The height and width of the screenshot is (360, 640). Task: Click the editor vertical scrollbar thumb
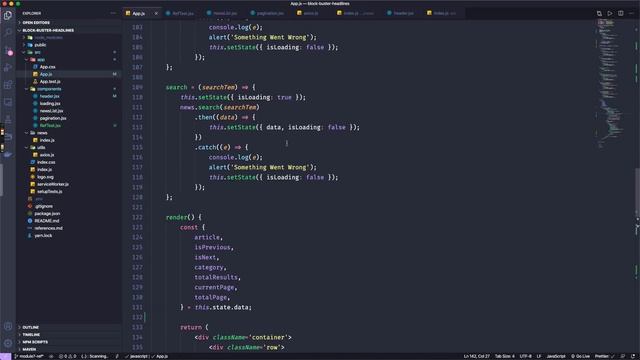click(638, 193)
